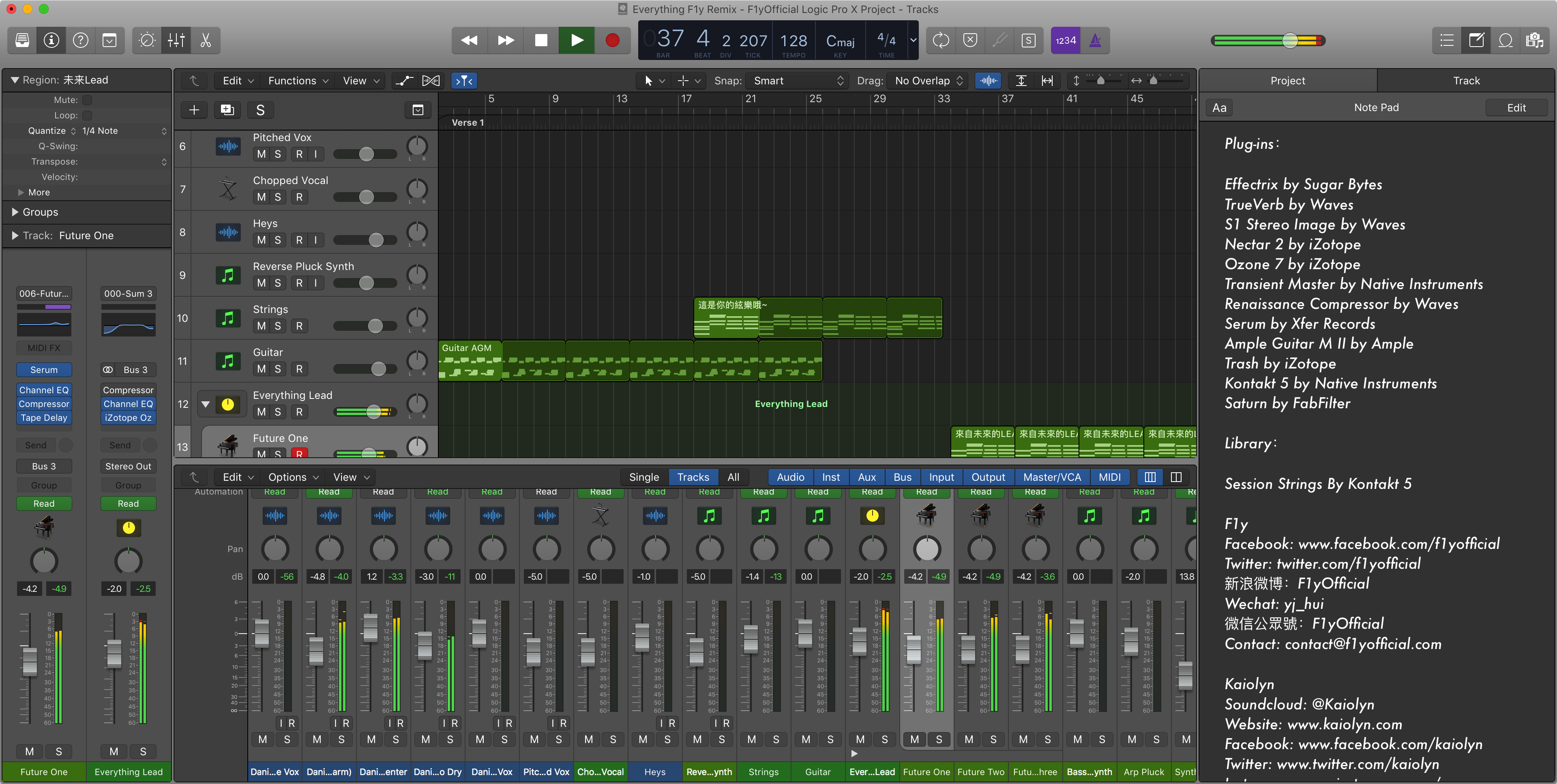Enable the region Mute checkbox

(x=88, y=100)
